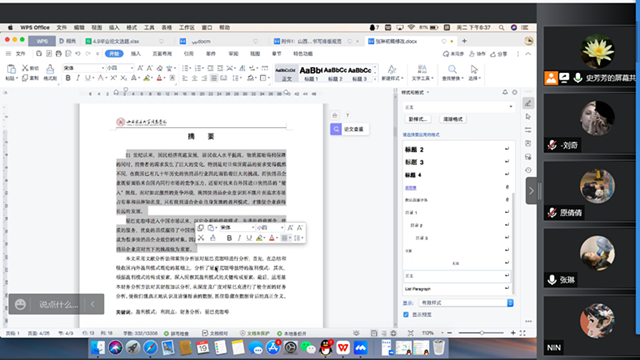
Task: Click the highlight color swatch in ribbon
Action: point(146,78)
